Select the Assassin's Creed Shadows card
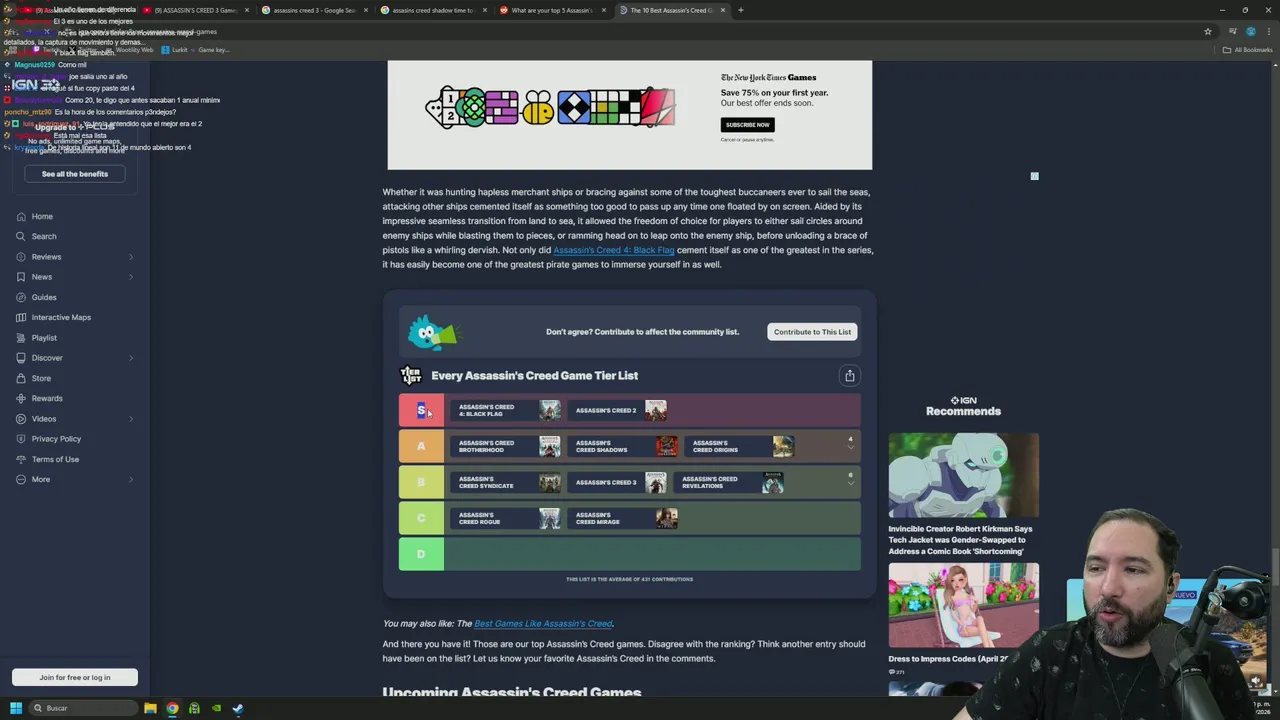This screenshot has height=720, width=1280. 623,446
